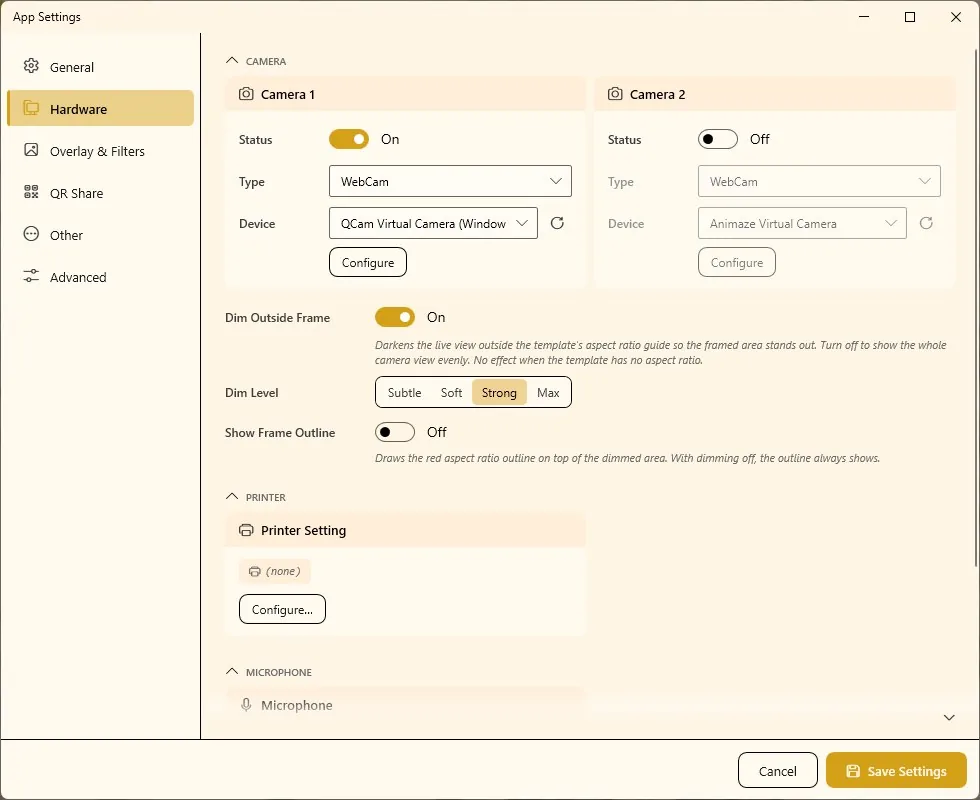Image resolution: width=980 pixels, height=800 pixels.
Task: Click the Cancel button
Action: pyautogui.click(x=778, y=771)
